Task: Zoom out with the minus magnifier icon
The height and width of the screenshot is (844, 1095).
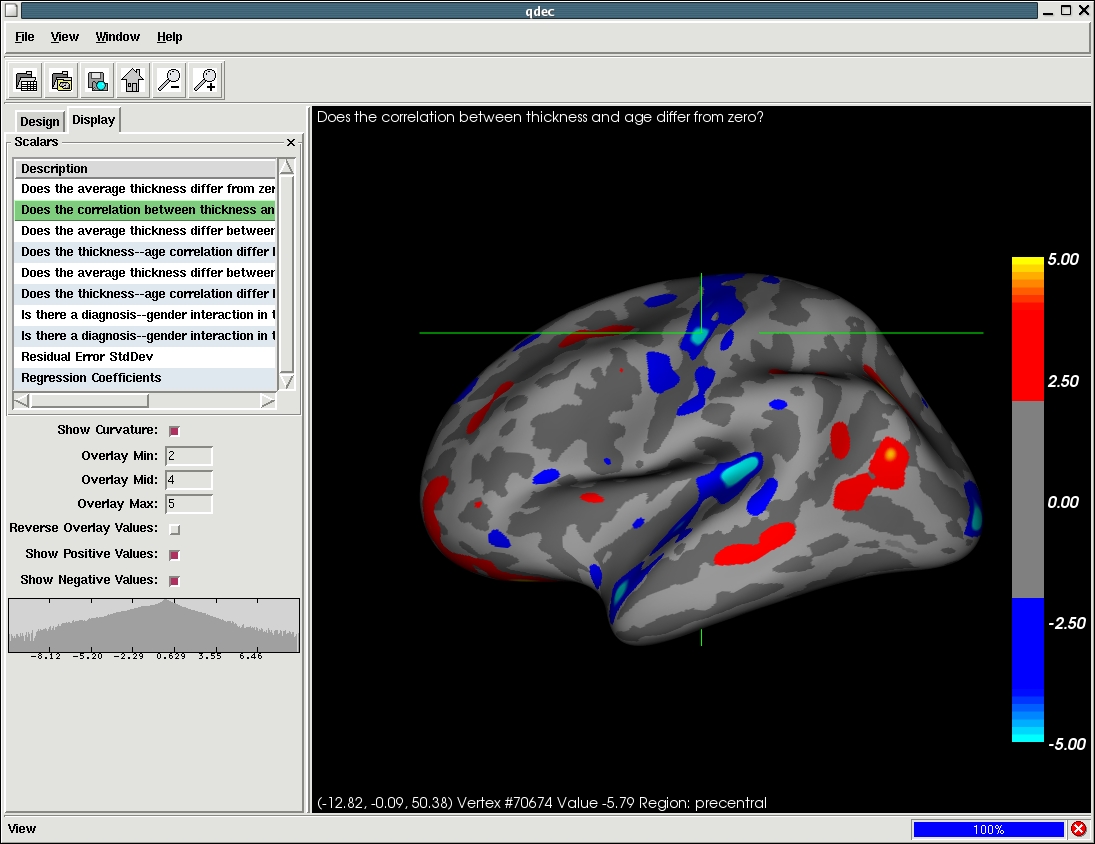Action: (x=169, y=81)
